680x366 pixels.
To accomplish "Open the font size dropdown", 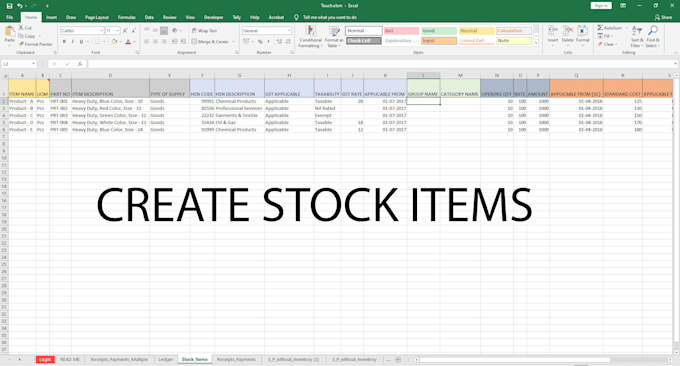I will 118,31.
